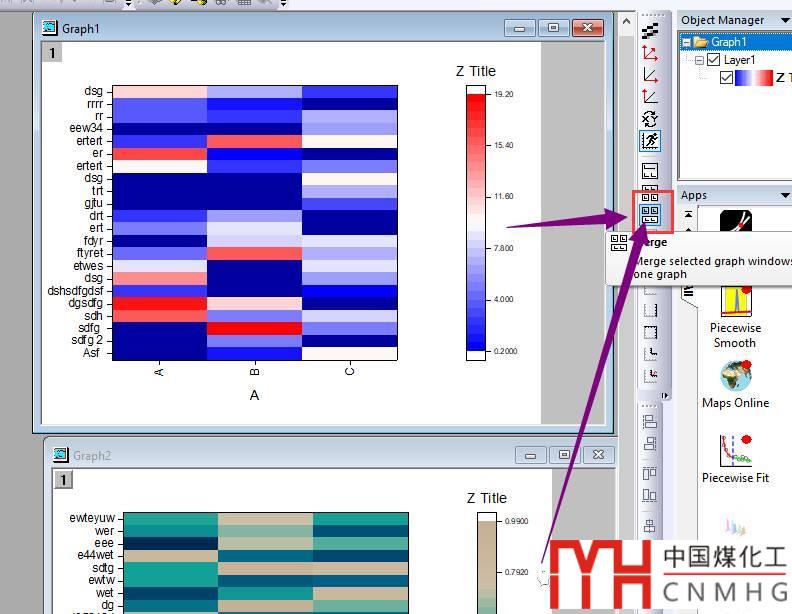Uncheck the Layer1 checkbox in Object Manager

pos(713,60)
